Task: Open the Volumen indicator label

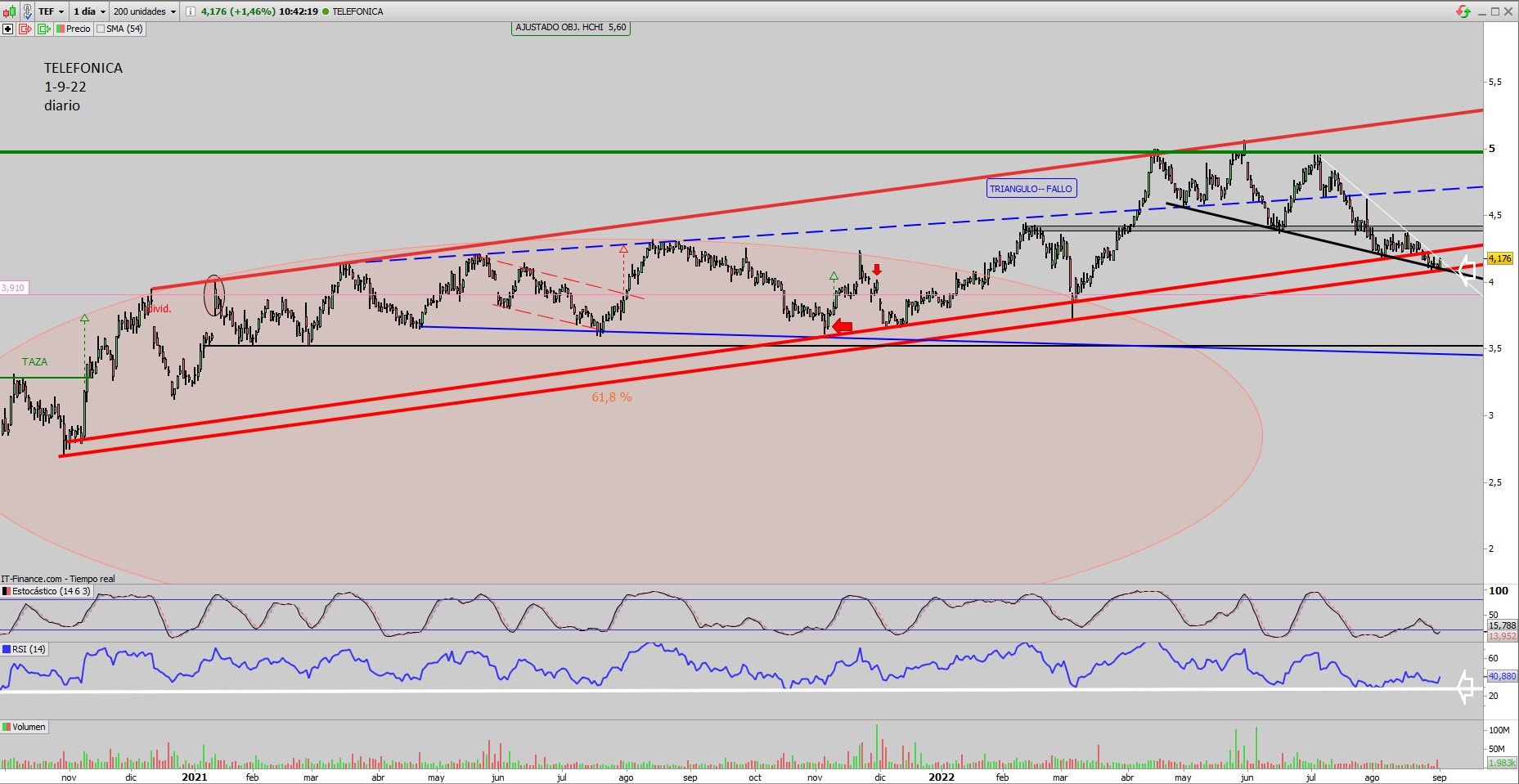Action: click(29, 727)
